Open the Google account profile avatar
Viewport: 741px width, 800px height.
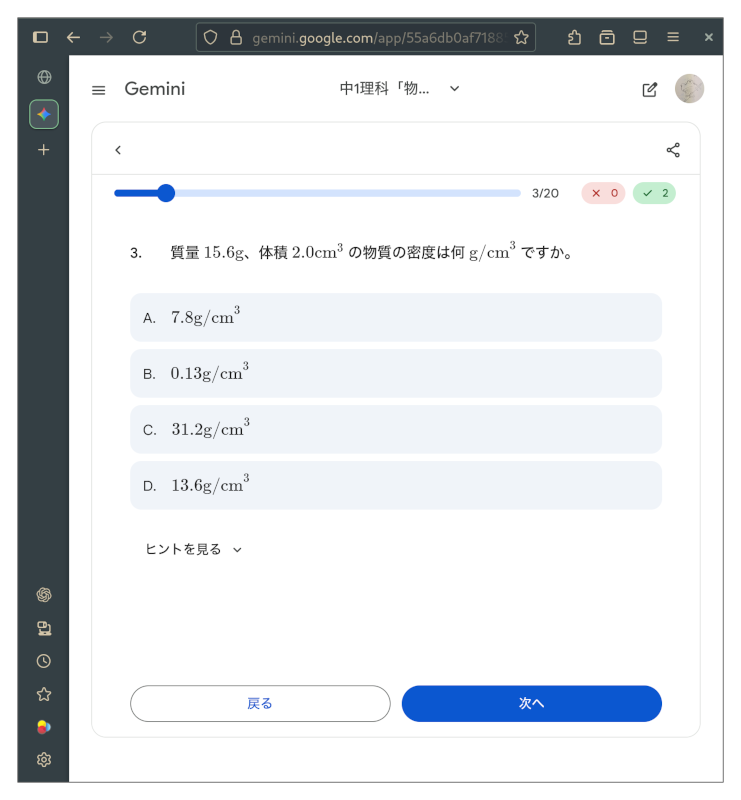tap(689, 89)
